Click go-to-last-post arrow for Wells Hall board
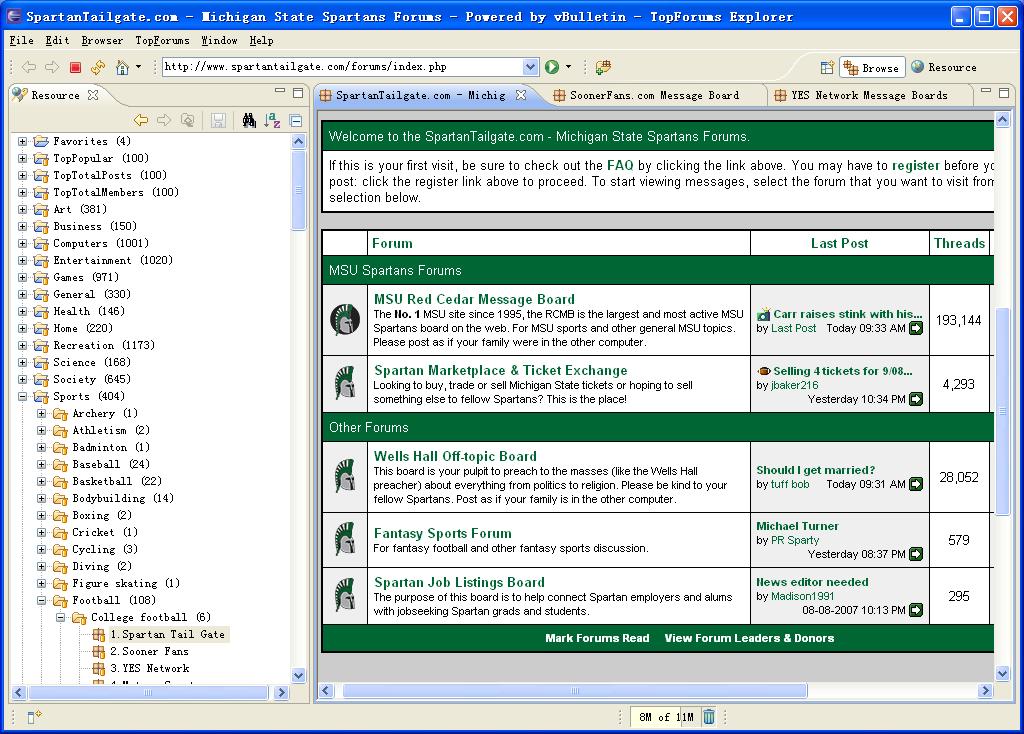This screenshot has height=734, width=1024. [x=916, y=484]
